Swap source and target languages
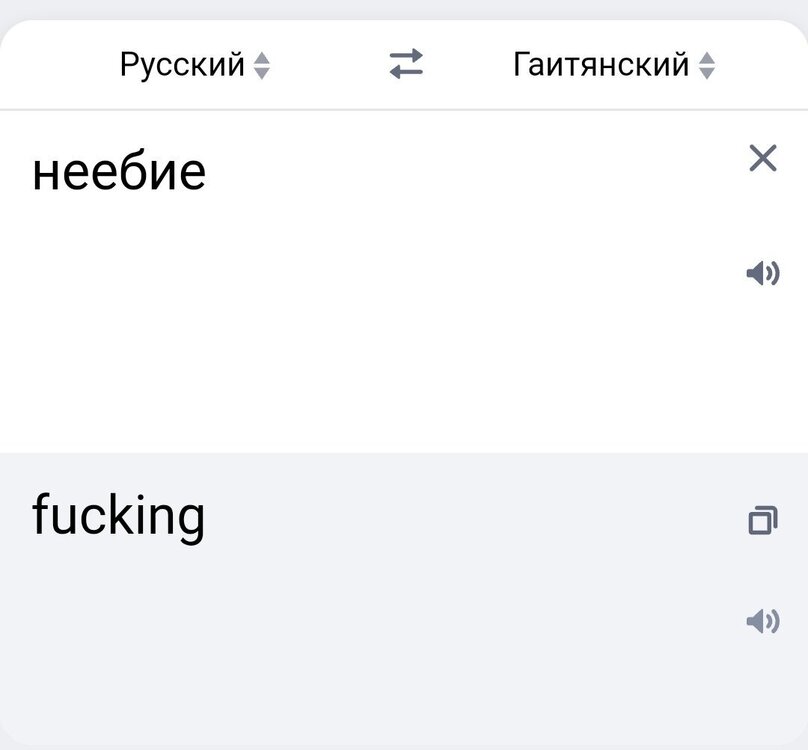Screen dimensions: 808x750 [406, 64]
